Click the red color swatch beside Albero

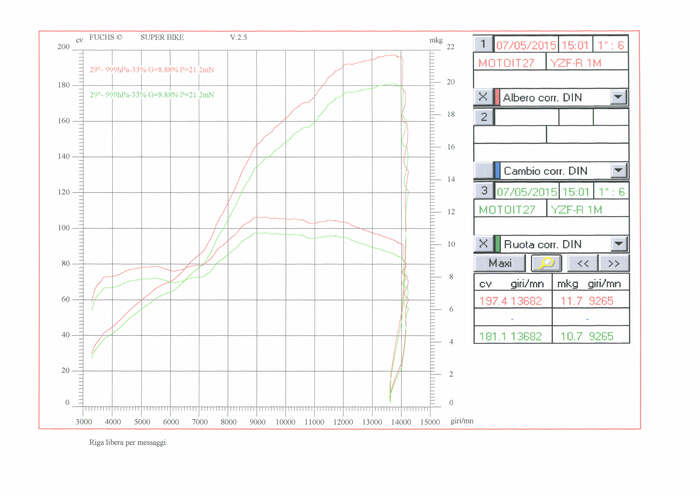click(497, 97)
